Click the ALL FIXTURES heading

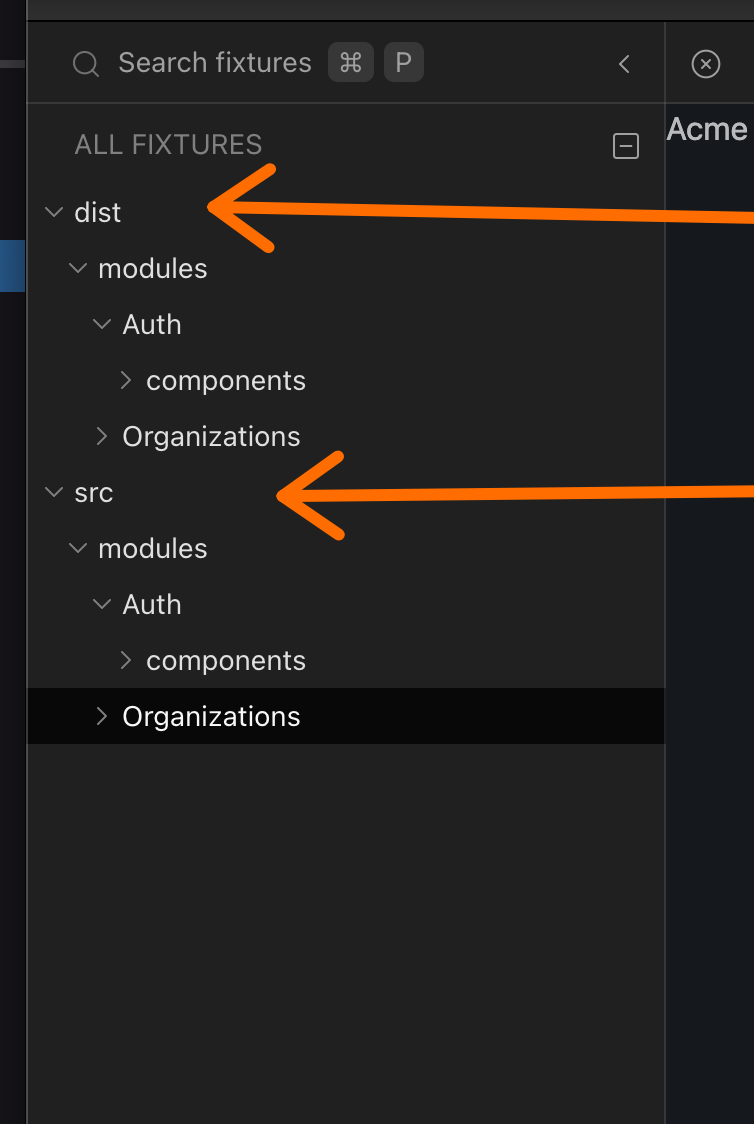(168, 145)
